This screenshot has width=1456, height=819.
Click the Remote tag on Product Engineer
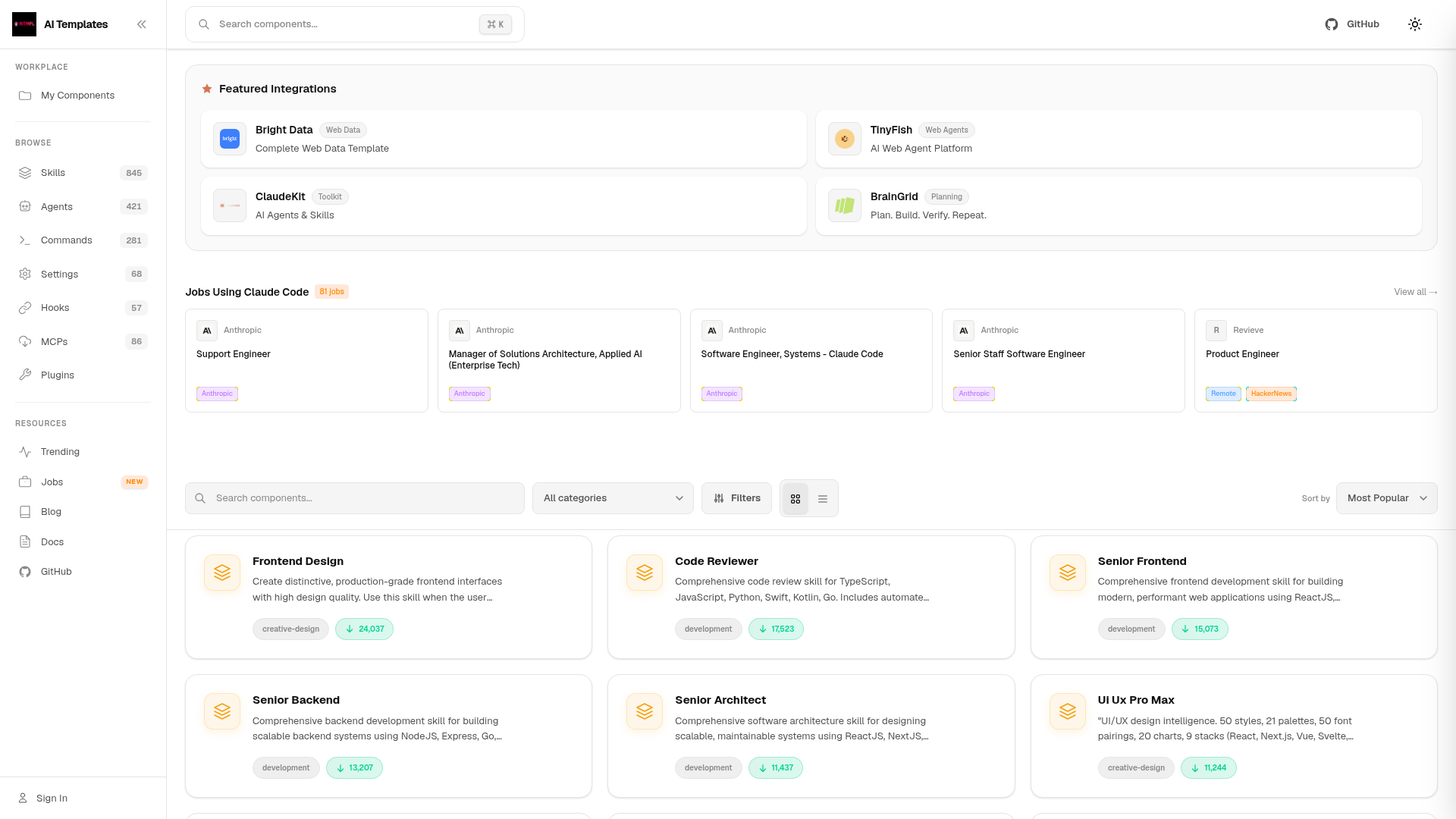1223,394
